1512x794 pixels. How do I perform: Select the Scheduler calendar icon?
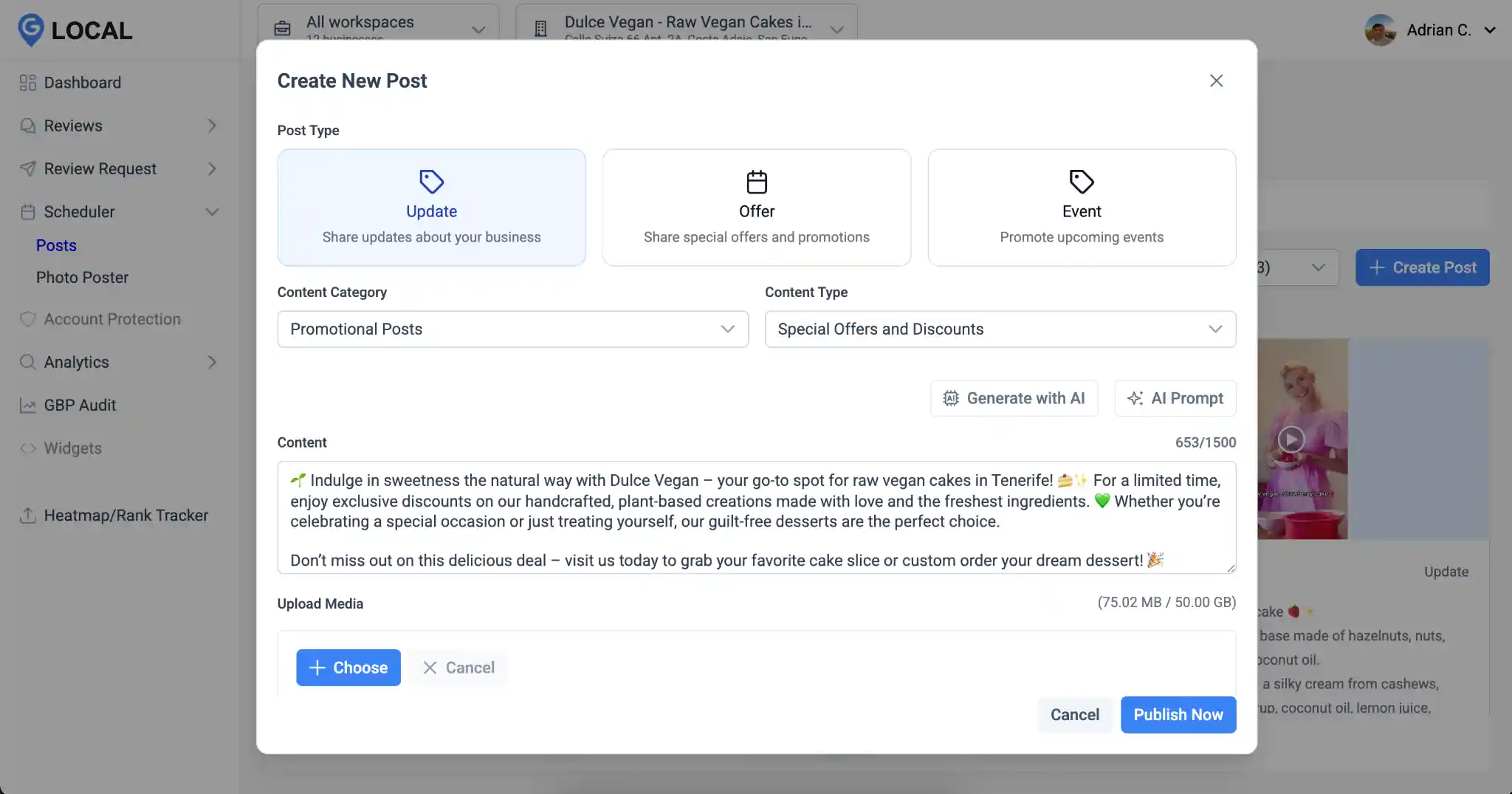pos(28,212)
